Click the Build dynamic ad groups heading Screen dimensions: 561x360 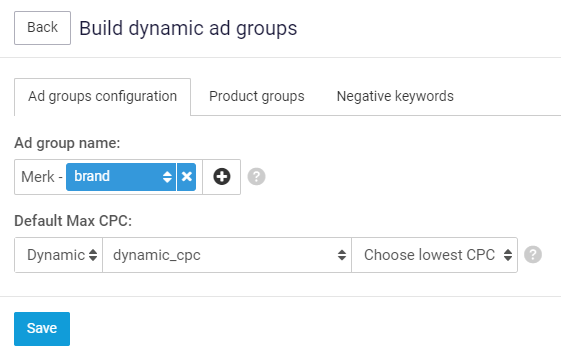(x=188, y=29)
